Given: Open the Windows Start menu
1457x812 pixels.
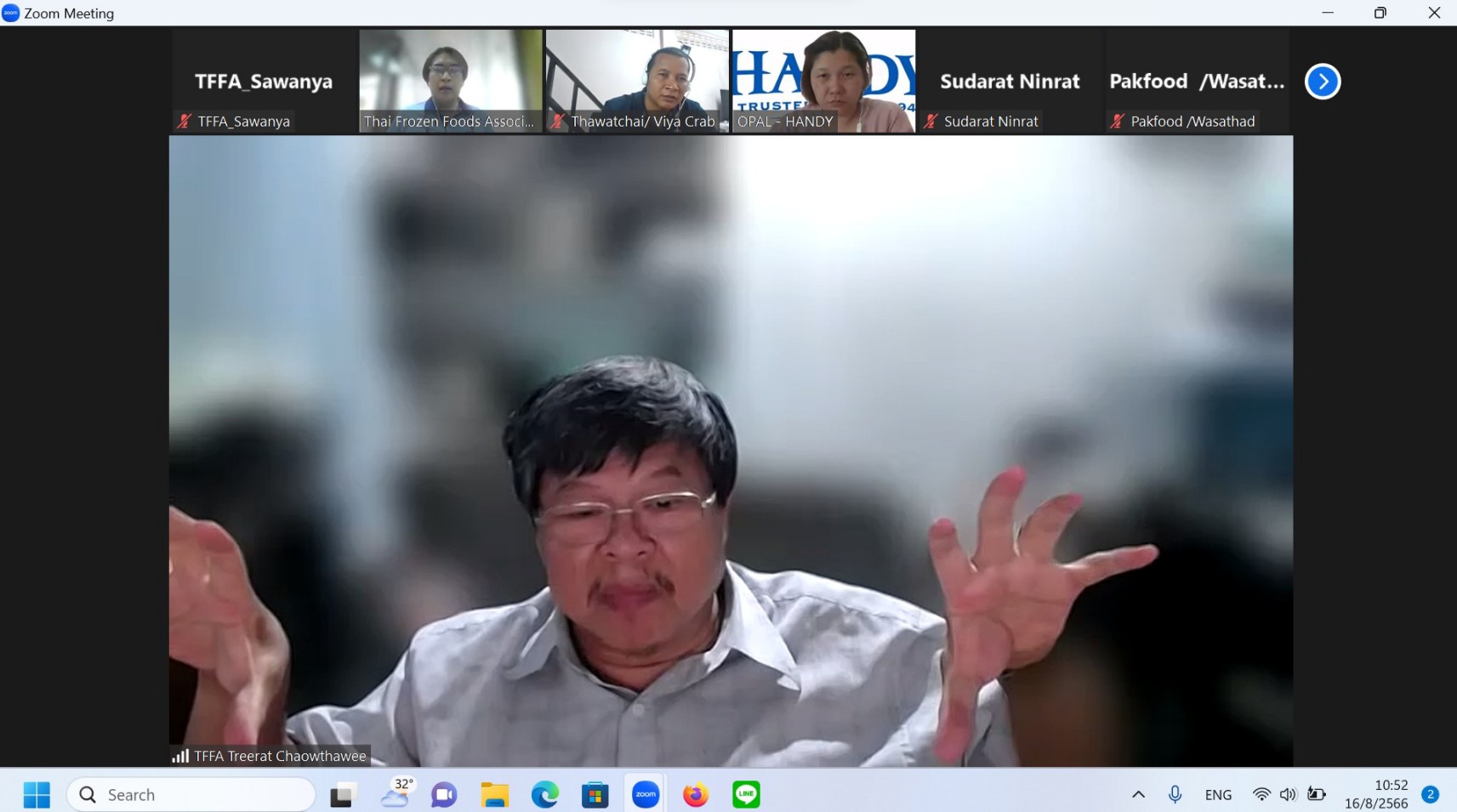Looking at the screenshot, I should (x=37, y=795).
